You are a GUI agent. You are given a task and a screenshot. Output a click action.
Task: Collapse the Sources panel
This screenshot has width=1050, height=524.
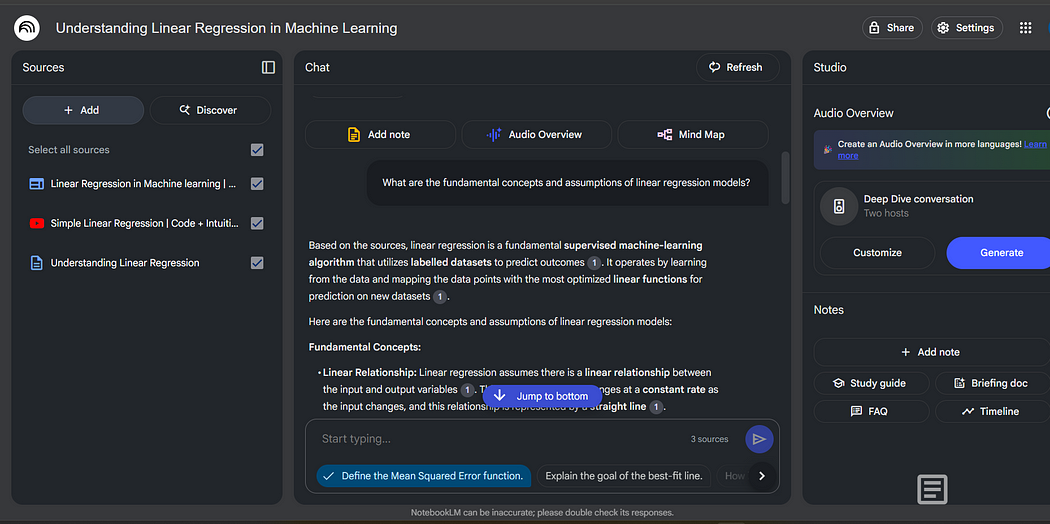[268, 67]
